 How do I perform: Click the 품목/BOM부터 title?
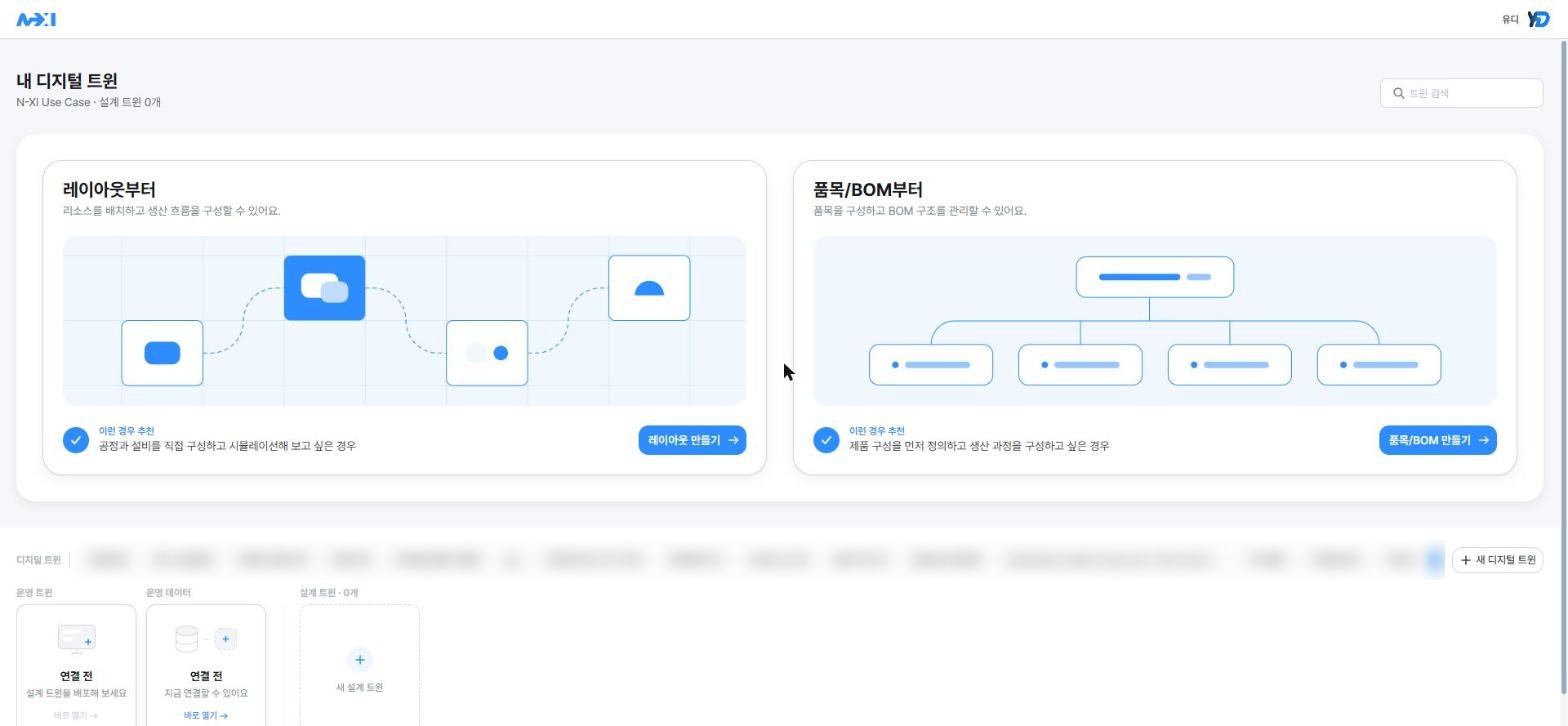[868, 189]
